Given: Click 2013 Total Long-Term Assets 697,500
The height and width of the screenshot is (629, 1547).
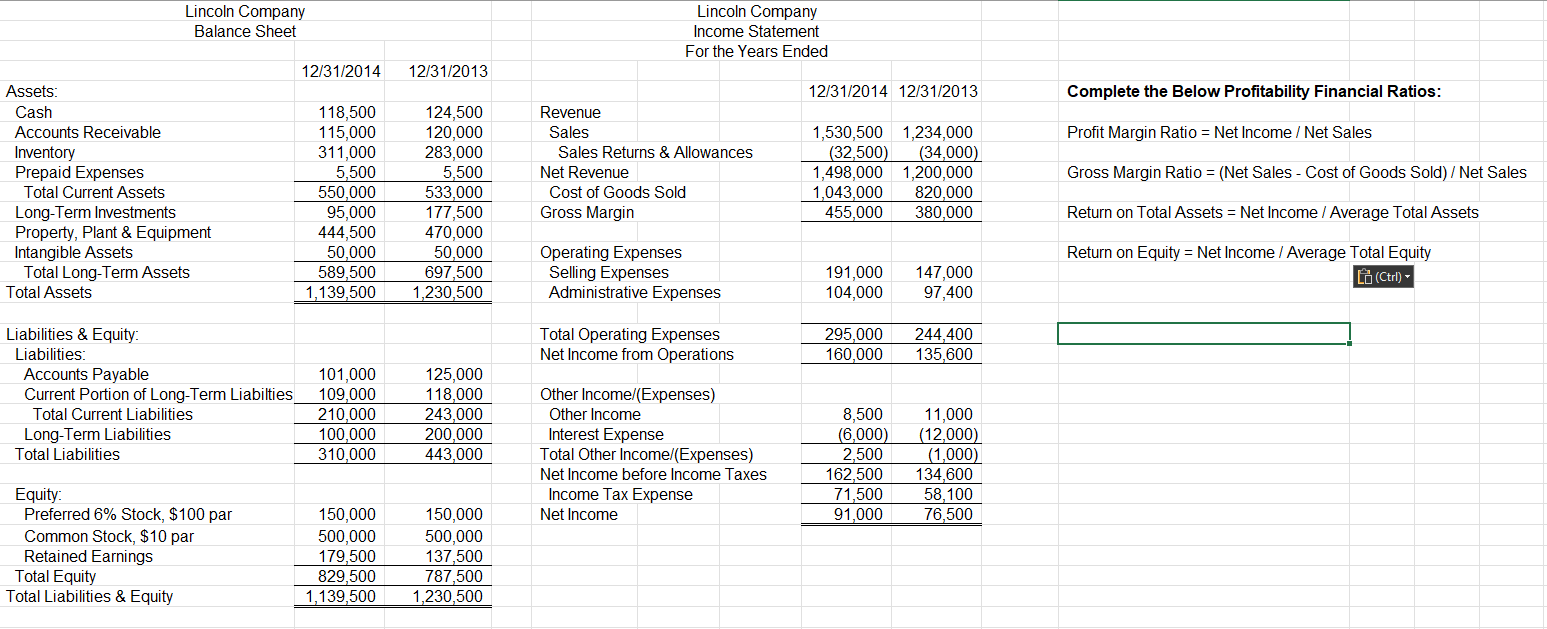Looking at the screenshot, I should point(452,272).
